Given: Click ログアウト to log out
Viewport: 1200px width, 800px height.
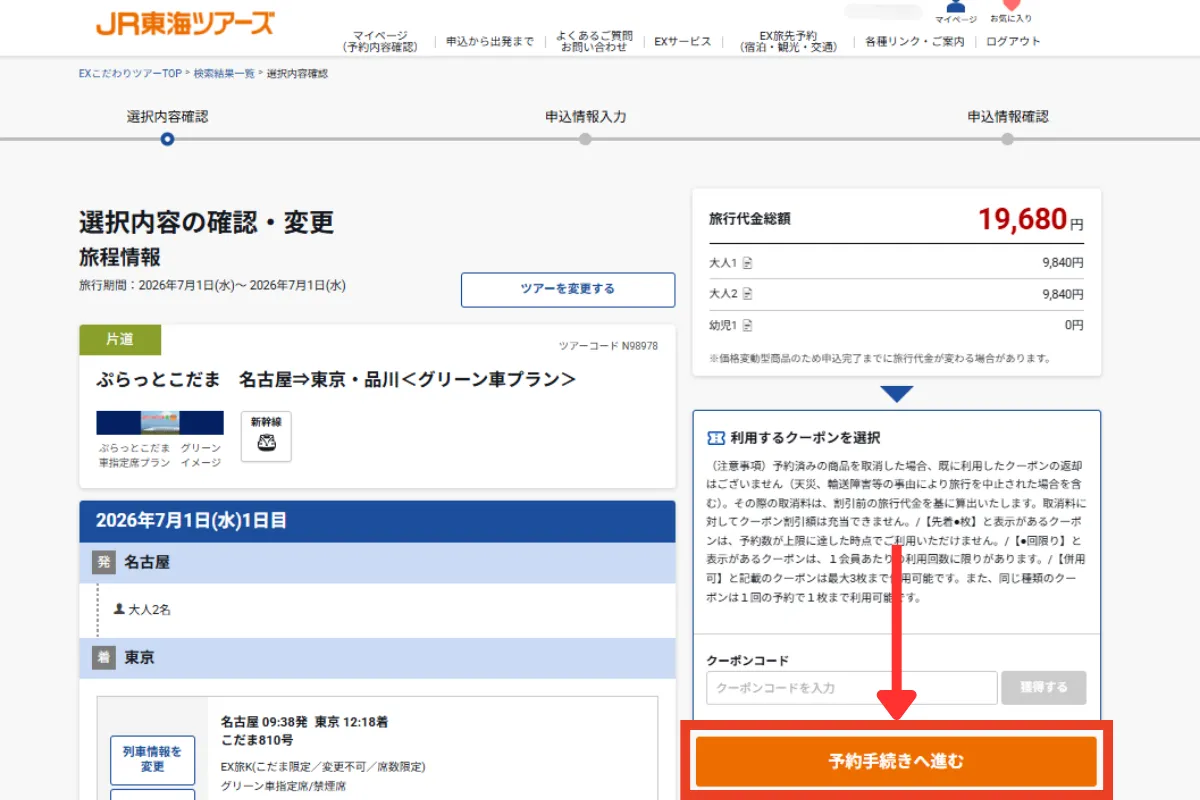Looking at the screenshot, I should [x=1013, y=41].
